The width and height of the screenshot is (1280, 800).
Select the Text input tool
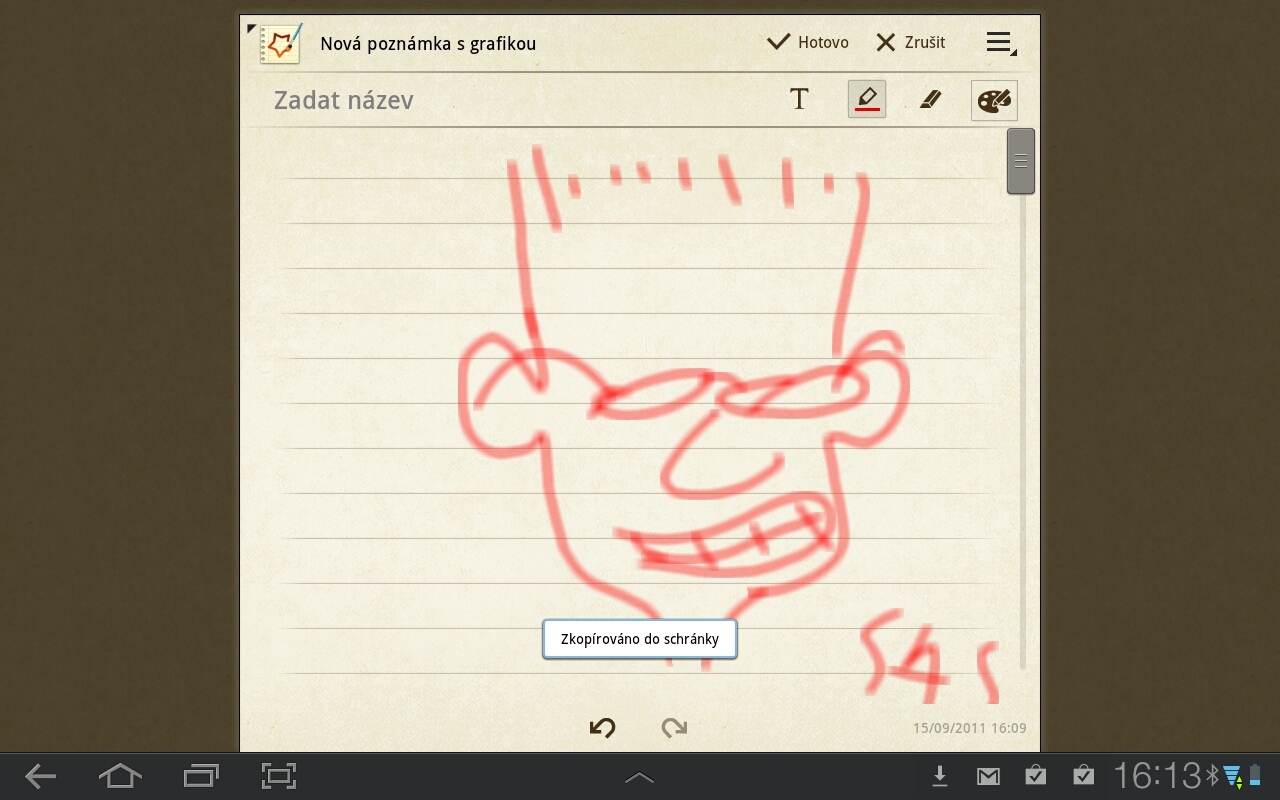[x=799, y=98]
